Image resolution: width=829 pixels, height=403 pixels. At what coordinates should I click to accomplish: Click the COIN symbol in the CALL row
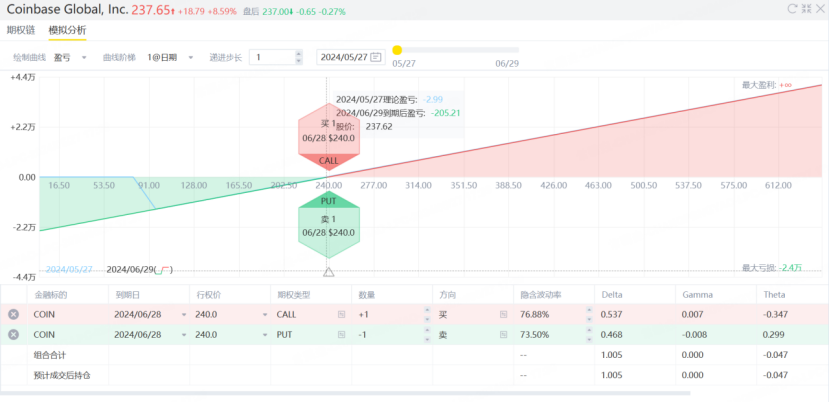(x=44, y=314)
